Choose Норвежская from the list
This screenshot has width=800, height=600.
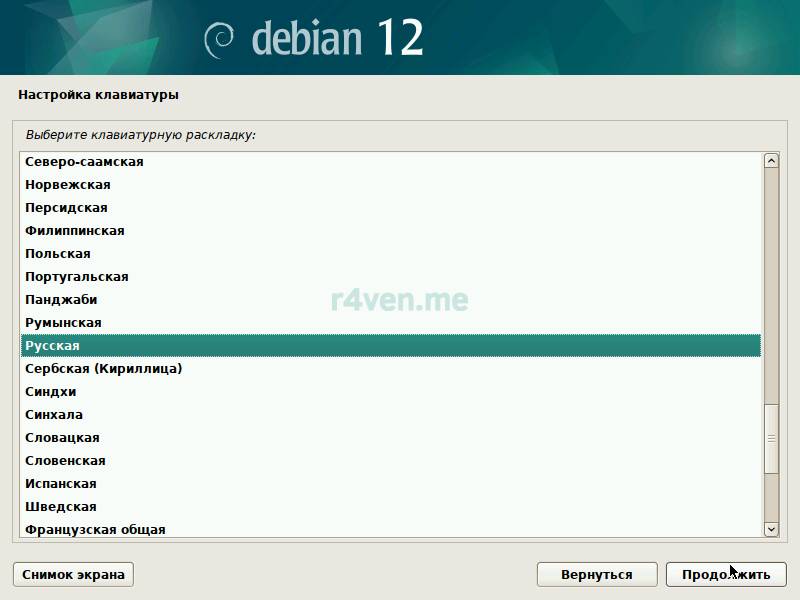68,185
